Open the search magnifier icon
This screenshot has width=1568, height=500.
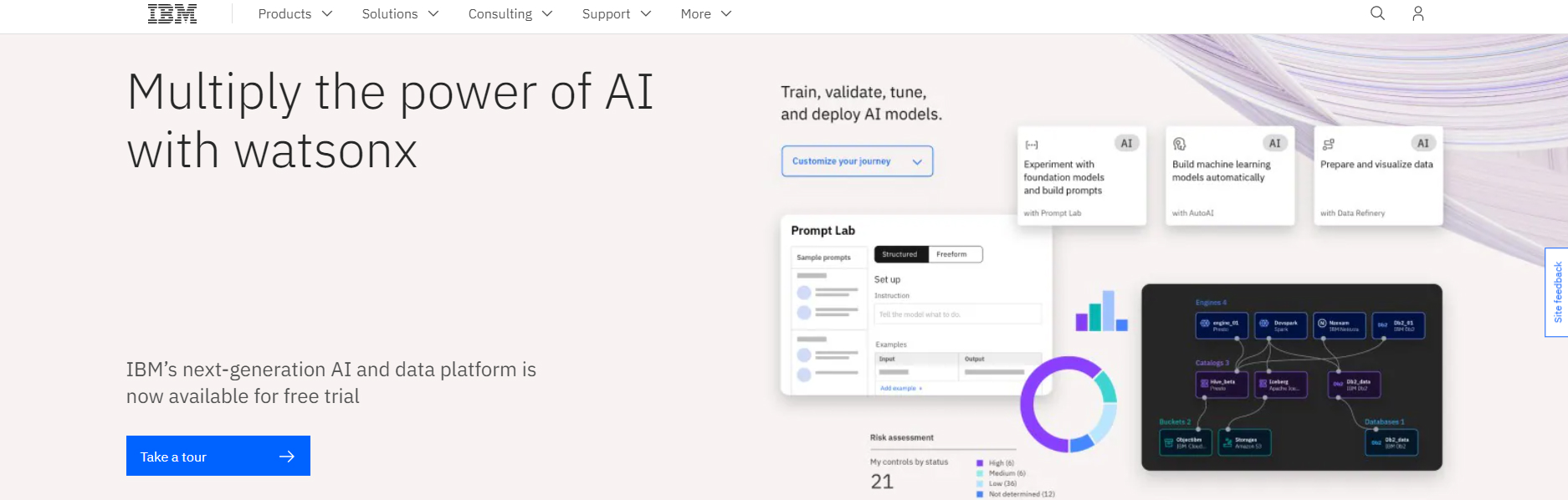click(x=1377, y=13)
